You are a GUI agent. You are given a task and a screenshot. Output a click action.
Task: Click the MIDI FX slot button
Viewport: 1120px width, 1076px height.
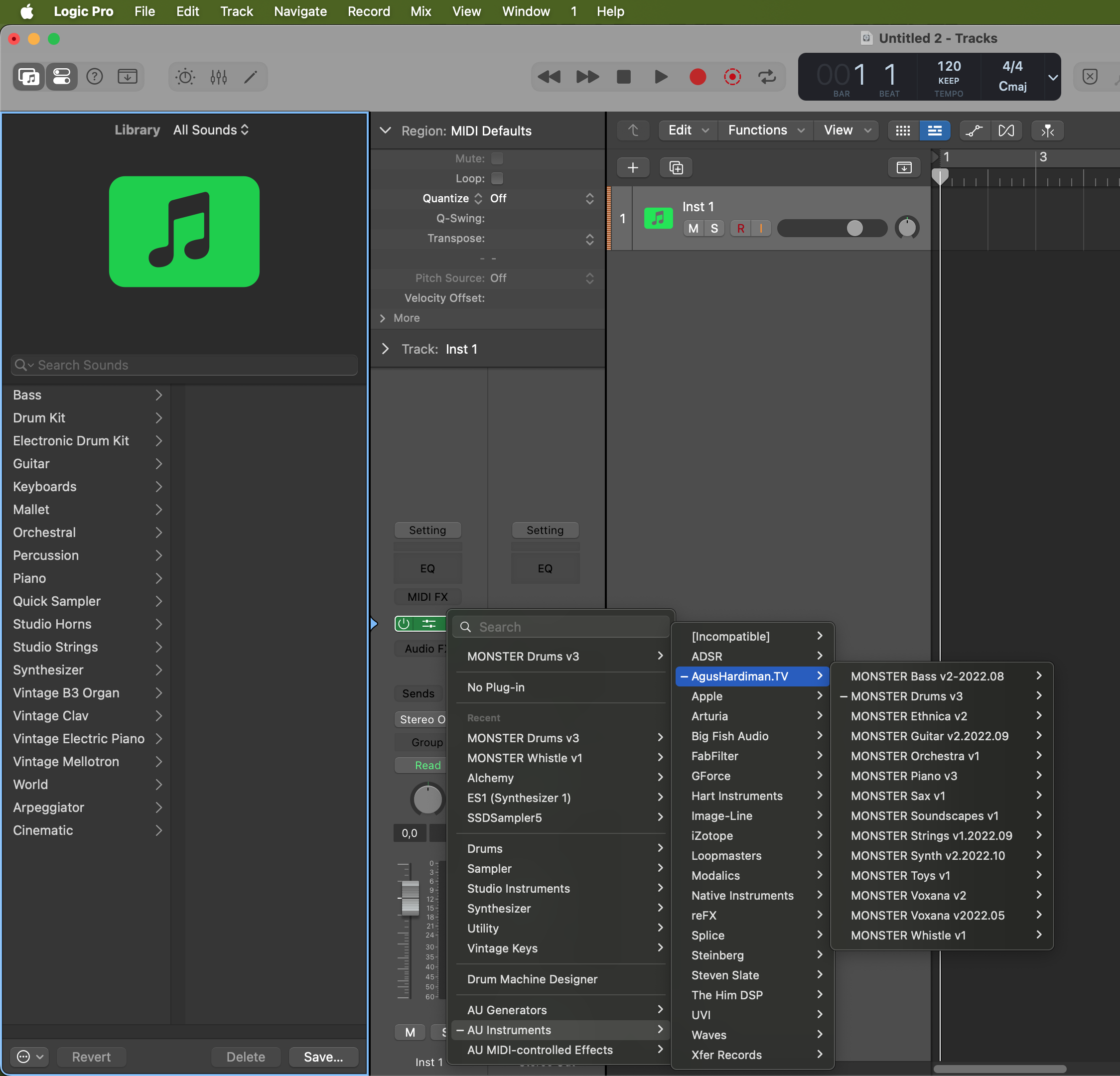(x=427, y=597)
